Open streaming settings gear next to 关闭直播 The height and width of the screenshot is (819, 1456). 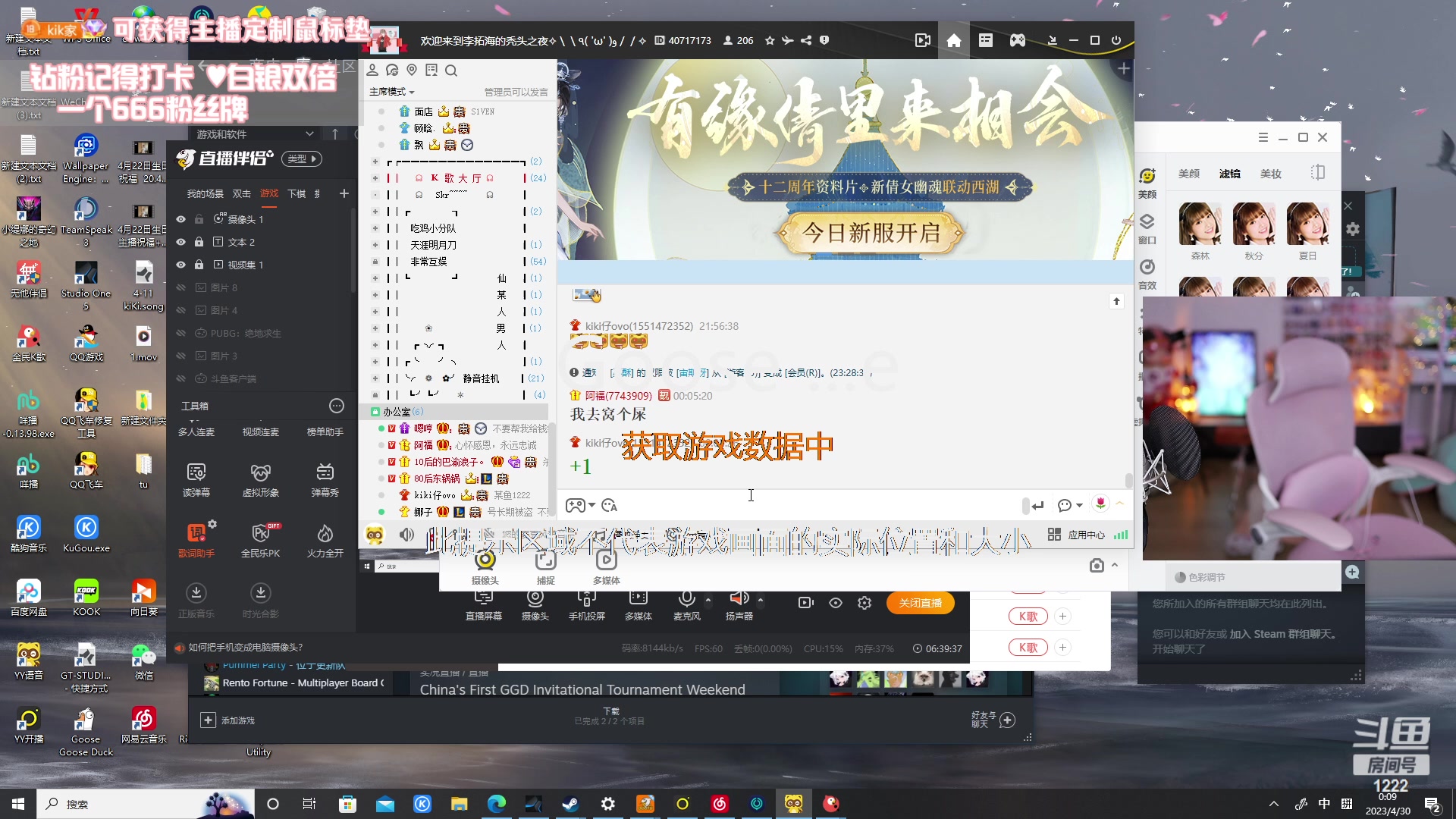point(864,603)
